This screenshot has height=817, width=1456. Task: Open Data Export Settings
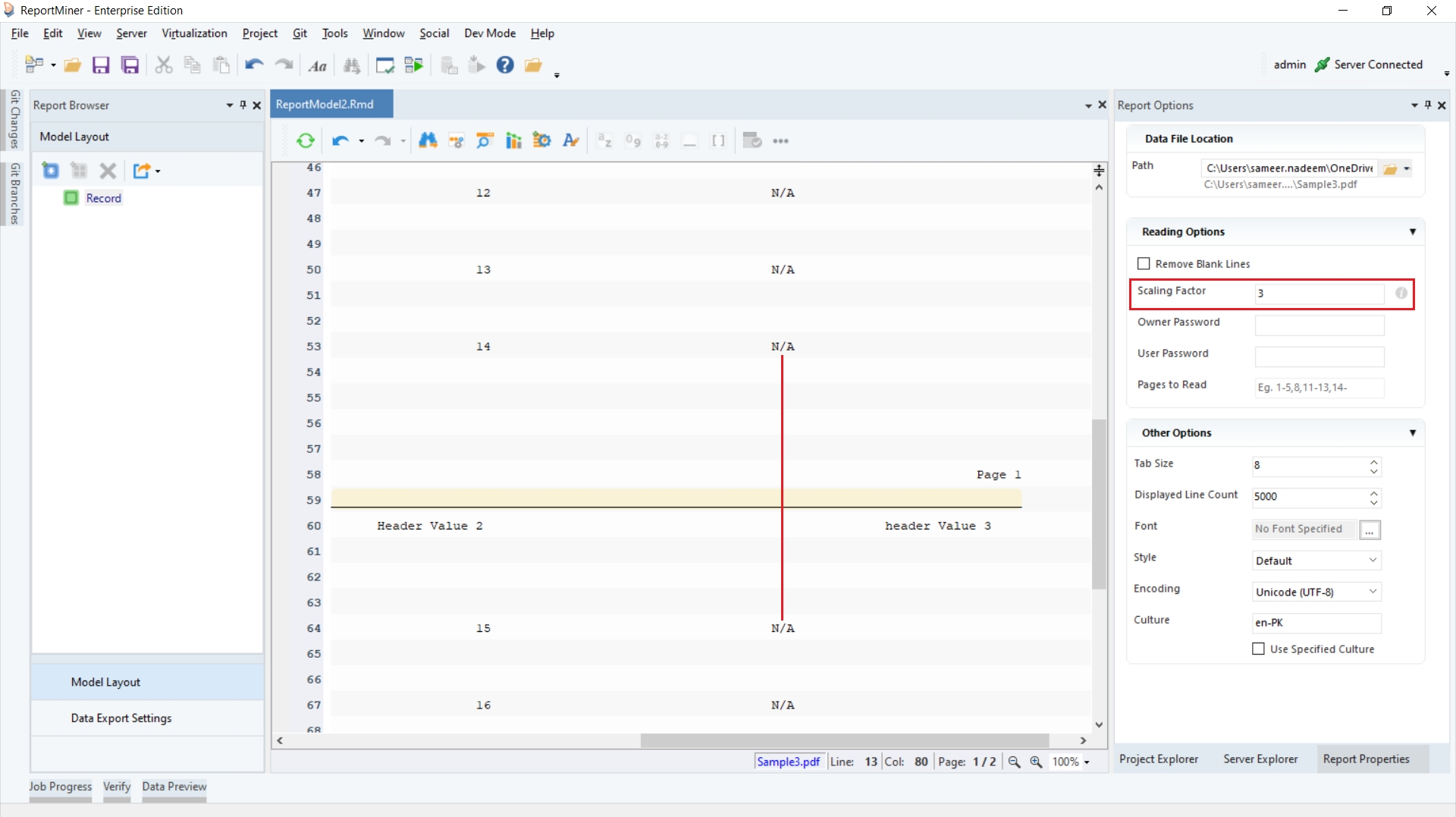tap(121, 718)
